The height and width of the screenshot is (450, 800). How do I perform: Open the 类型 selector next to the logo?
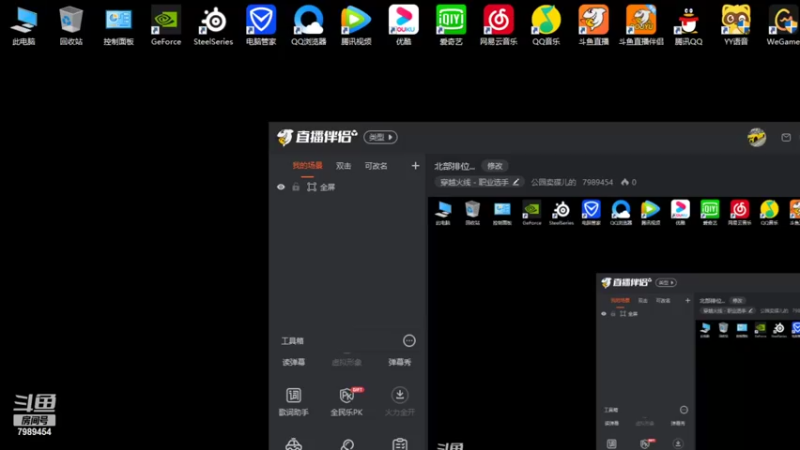pyautogui.click(x=381, y=137)
